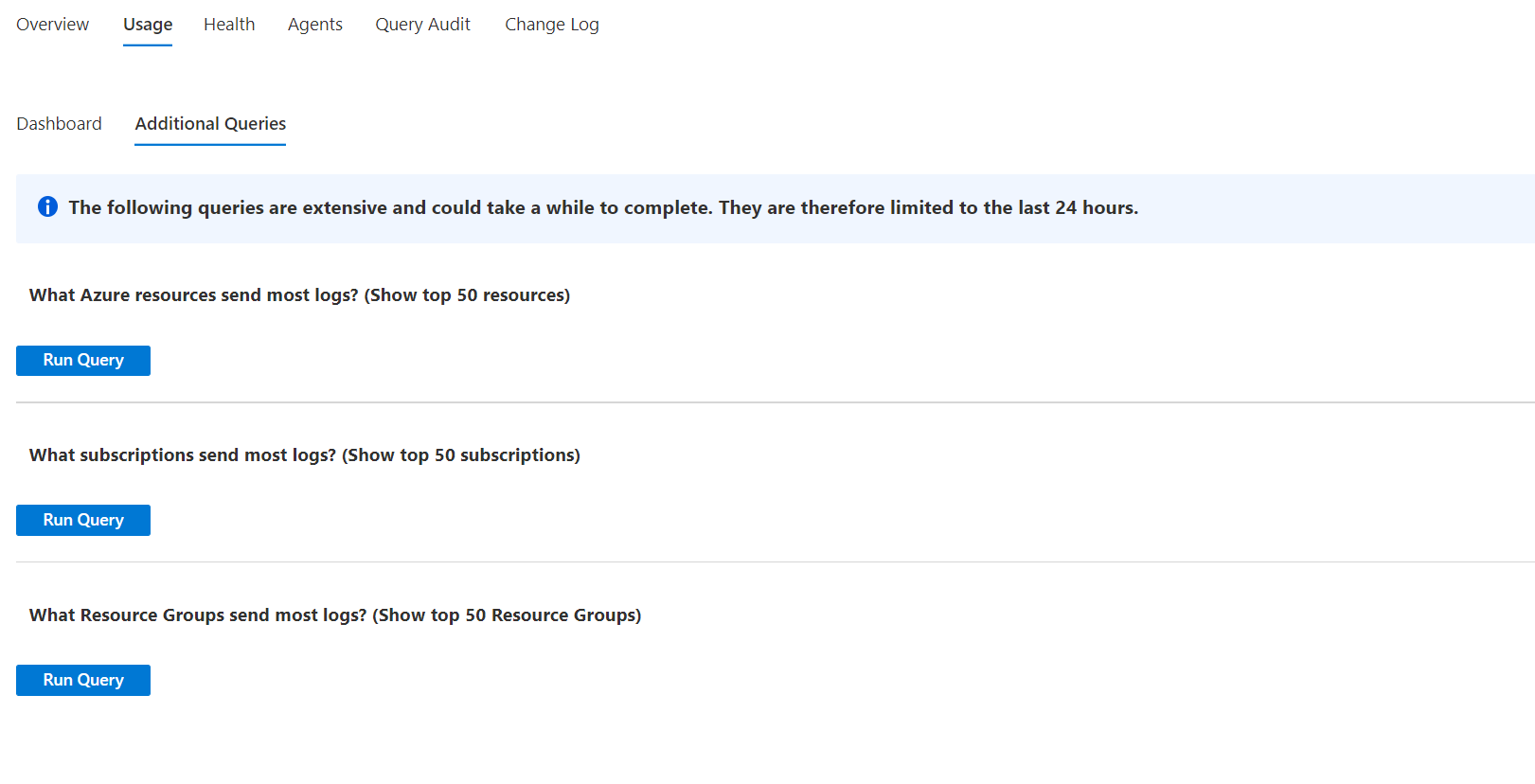
Task: Click the 'What subscriptions send most logs?' heading
Action: (183, 455)
